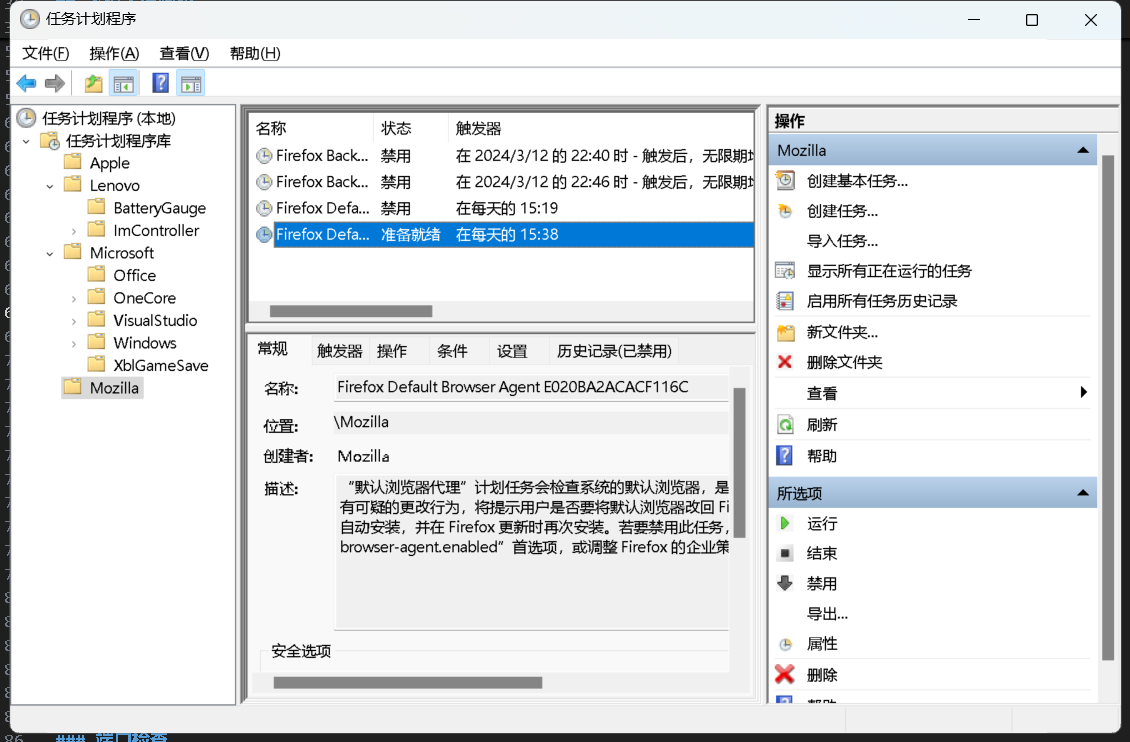1130x742 pixels.
Task: Click 导出... for the selected task
Action: pyautogui.click(x=827, y=614)
